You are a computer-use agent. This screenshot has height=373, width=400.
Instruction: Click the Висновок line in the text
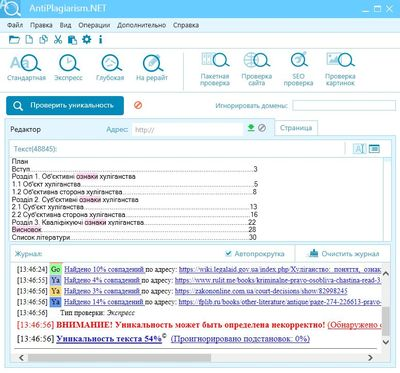(x=134, y=230)
